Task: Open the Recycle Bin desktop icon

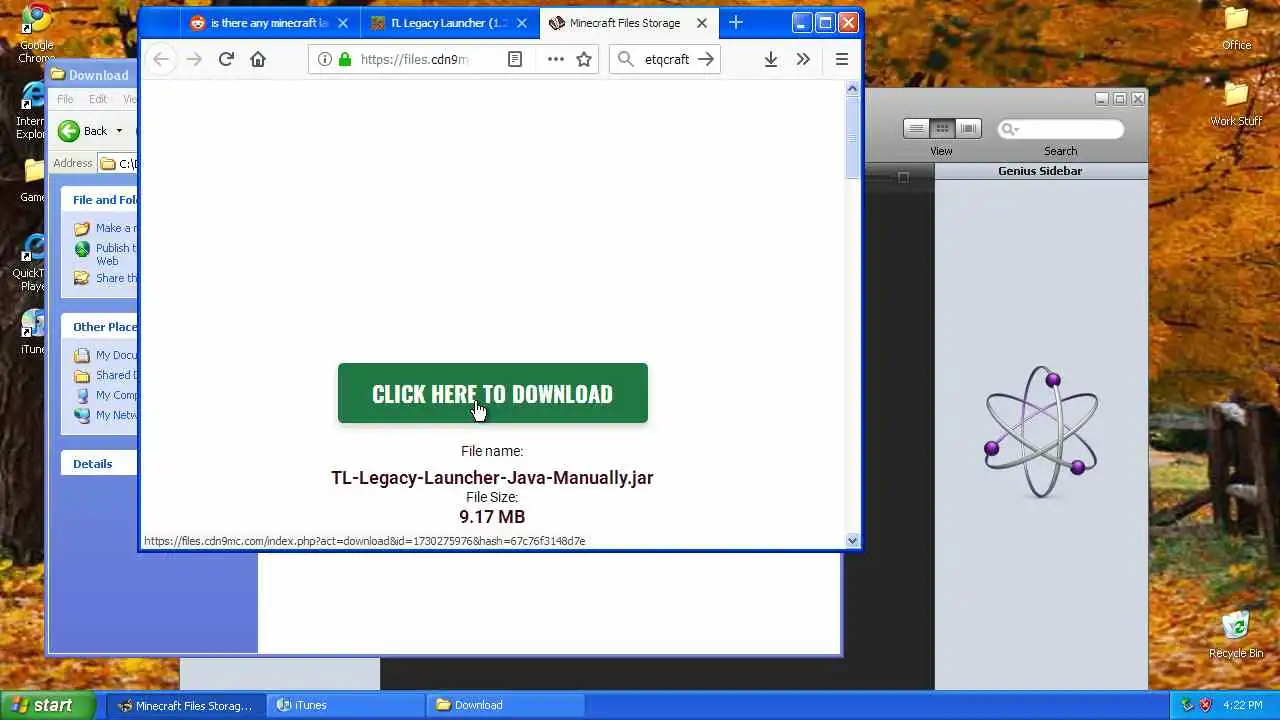Action: pyautogui.click(x=1236, y=634)
